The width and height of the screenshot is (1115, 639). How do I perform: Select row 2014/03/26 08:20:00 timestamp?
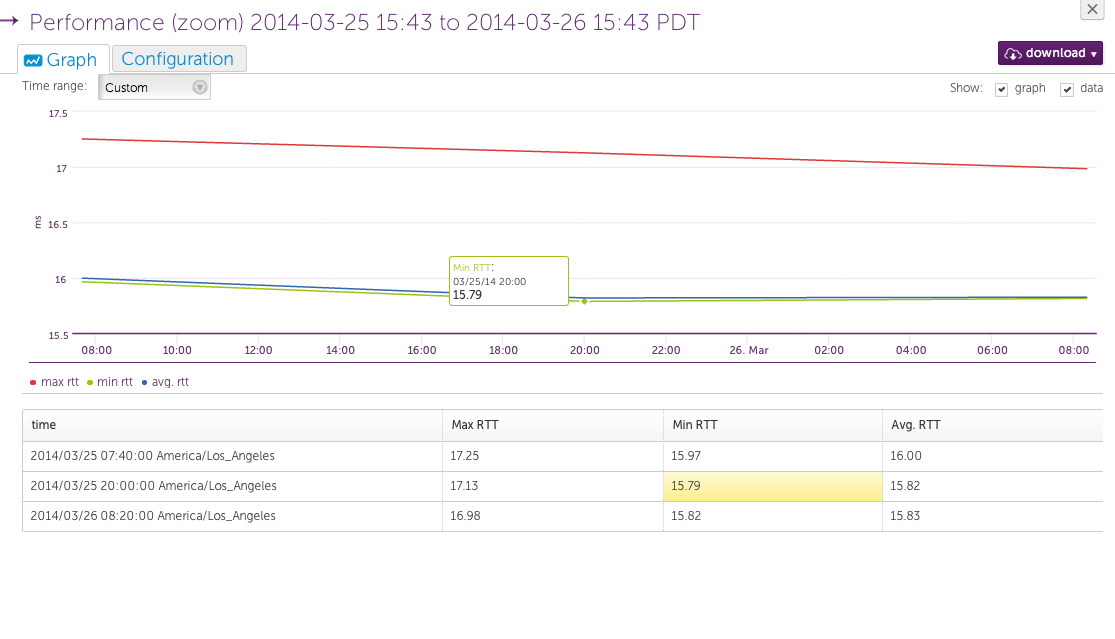[153, 516]
